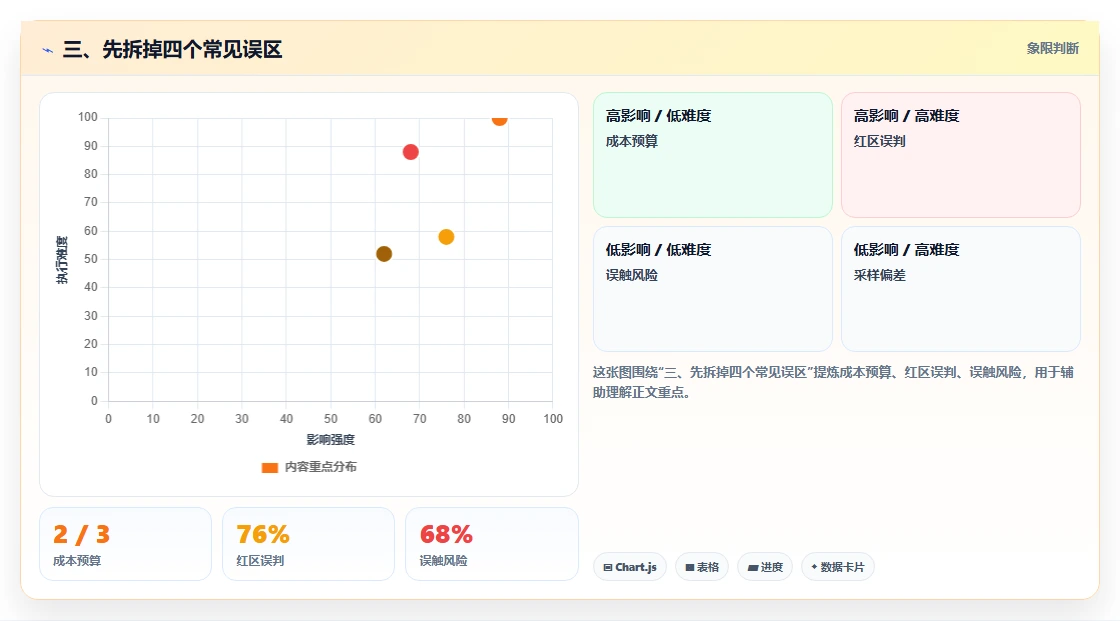Image resolution: width=1120 pixels, height=621 pixels.
Task: Click the heading 三、先拆掉四个常见误区
Action: [x=172, y=49]
